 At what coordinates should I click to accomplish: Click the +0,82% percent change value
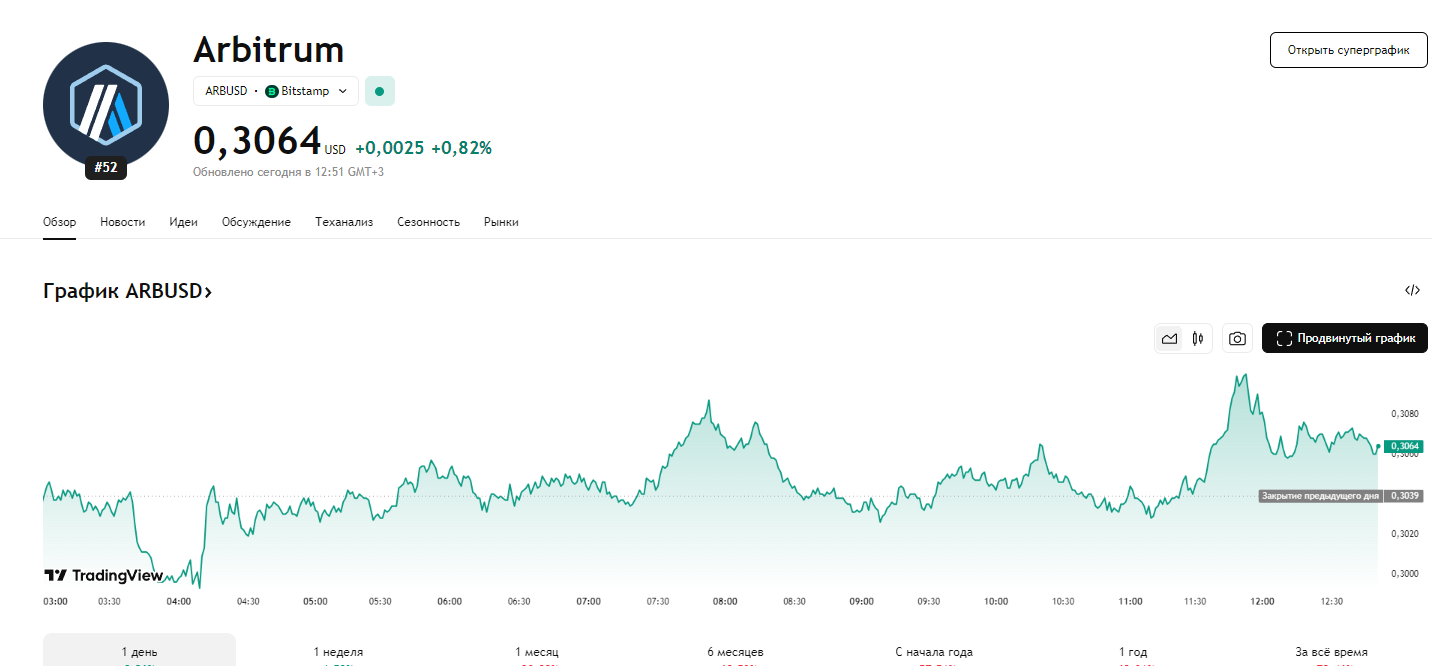(461, 148)
